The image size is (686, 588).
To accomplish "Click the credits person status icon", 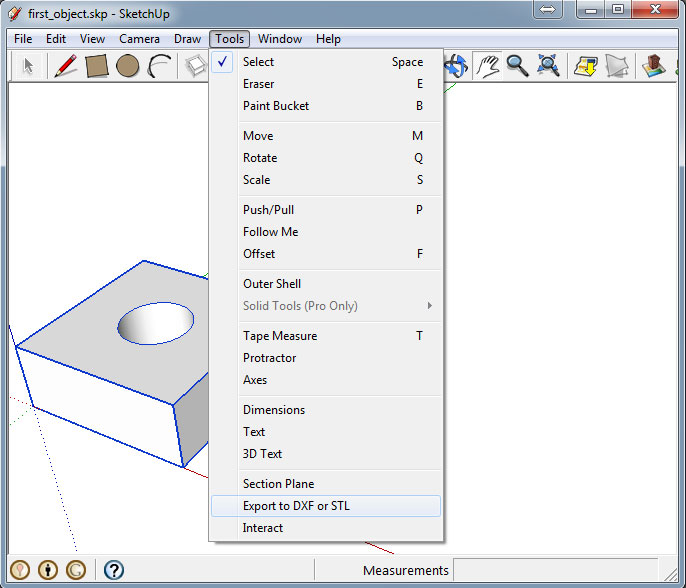I will (x=48, y=570).
